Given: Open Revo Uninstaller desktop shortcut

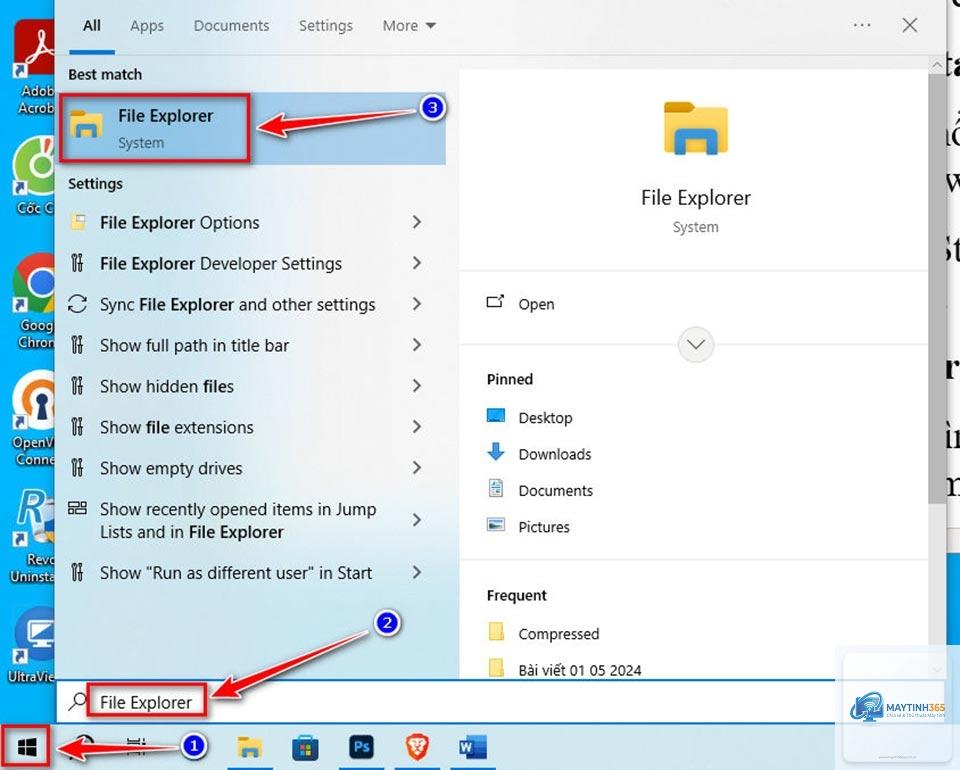Looking at the screenshot, I should tap(34, 536).
